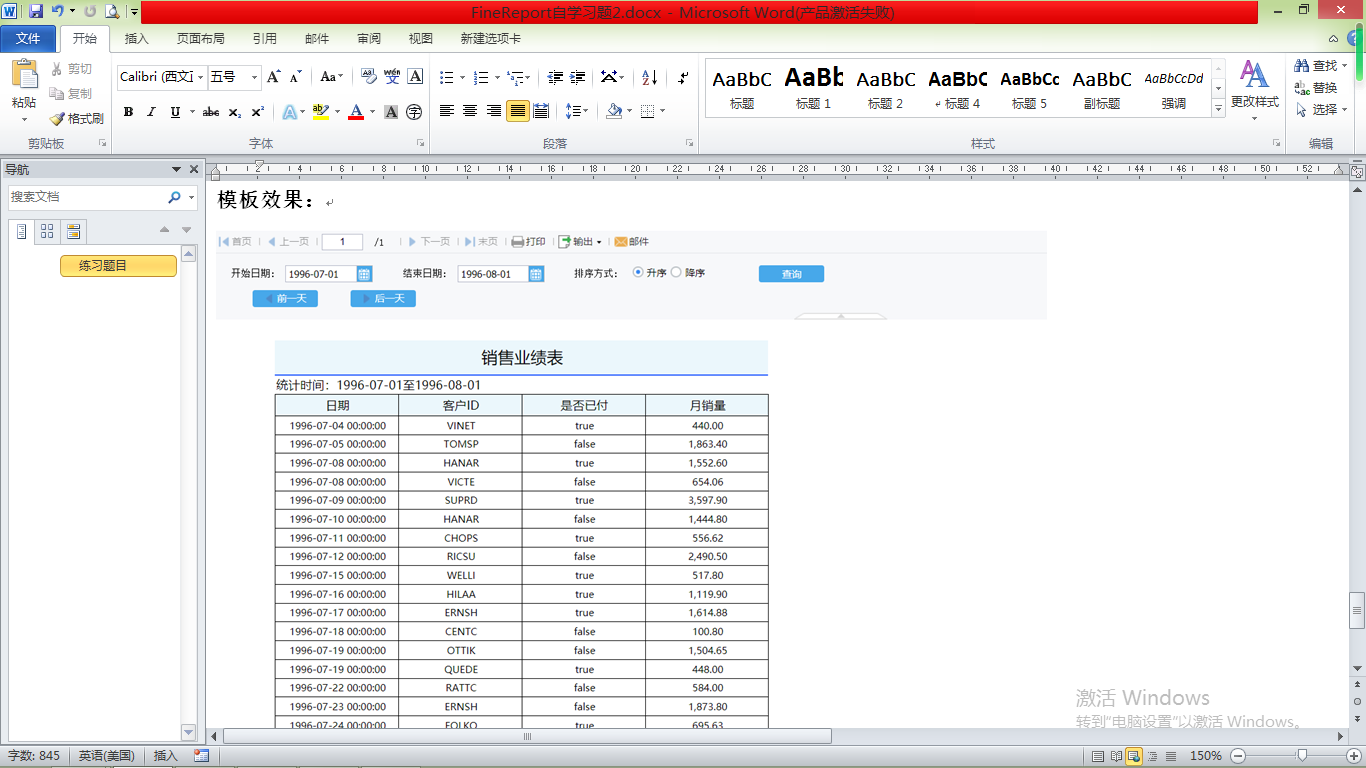Viewport: 1366px width, 768px height.
Task: Close the navigation (导航) pane
Action: point(193,169)
